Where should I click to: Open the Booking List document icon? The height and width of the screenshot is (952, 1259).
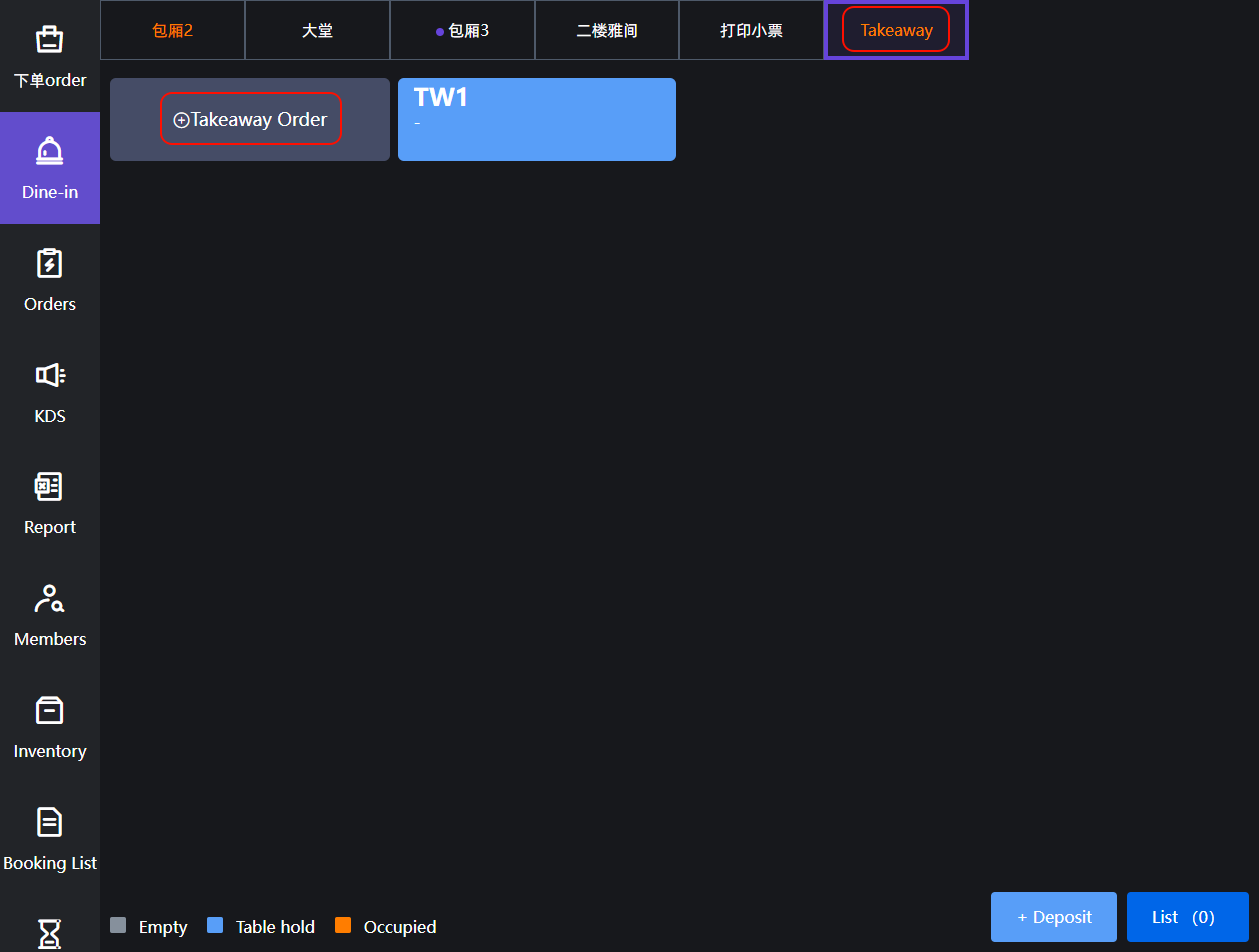[49, 822]
